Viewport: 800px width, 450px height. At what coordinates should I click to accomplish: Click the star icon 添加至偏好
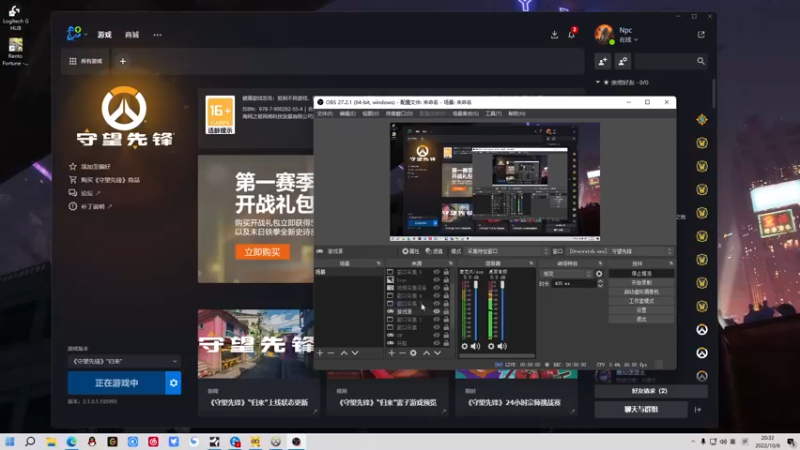coord(73,166)
